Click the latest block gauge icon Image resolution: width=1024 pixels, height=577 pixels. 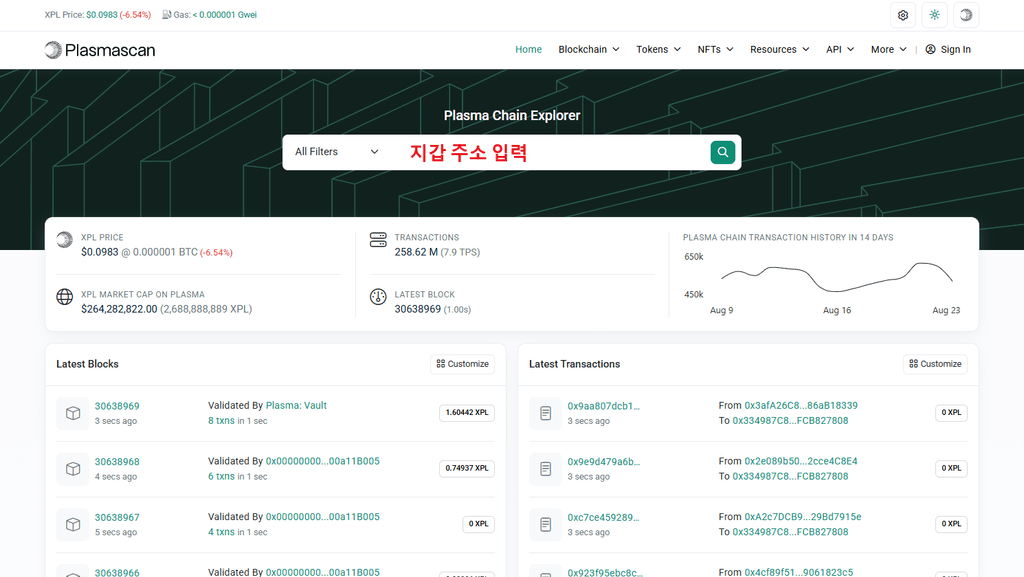click(x=378, y=297)
